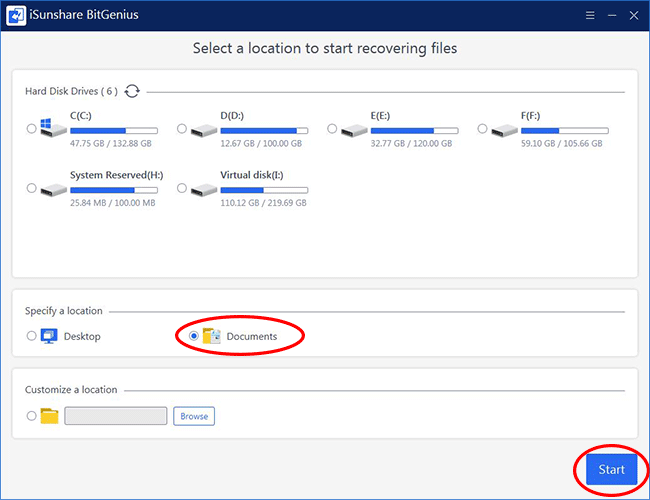Click the E(E:) drive icon
This screenshot has height=500, width=650.
354,129
